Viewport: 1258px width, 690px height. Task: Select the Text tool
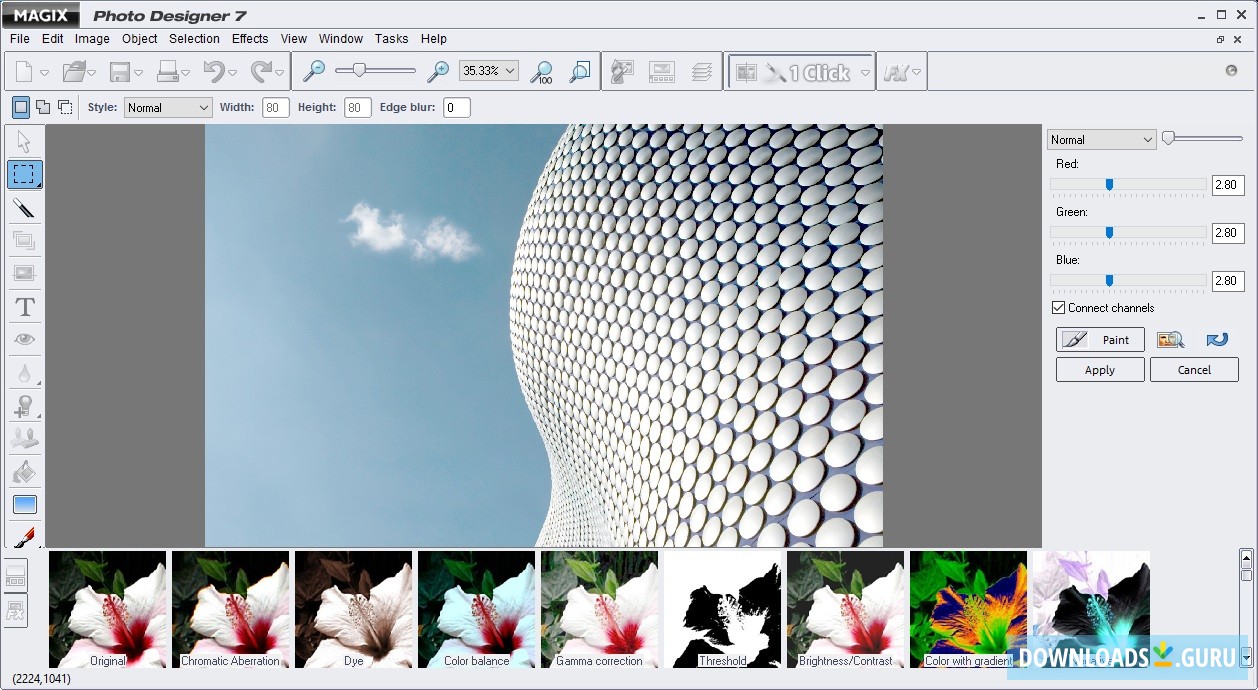[x=24, y=307]
